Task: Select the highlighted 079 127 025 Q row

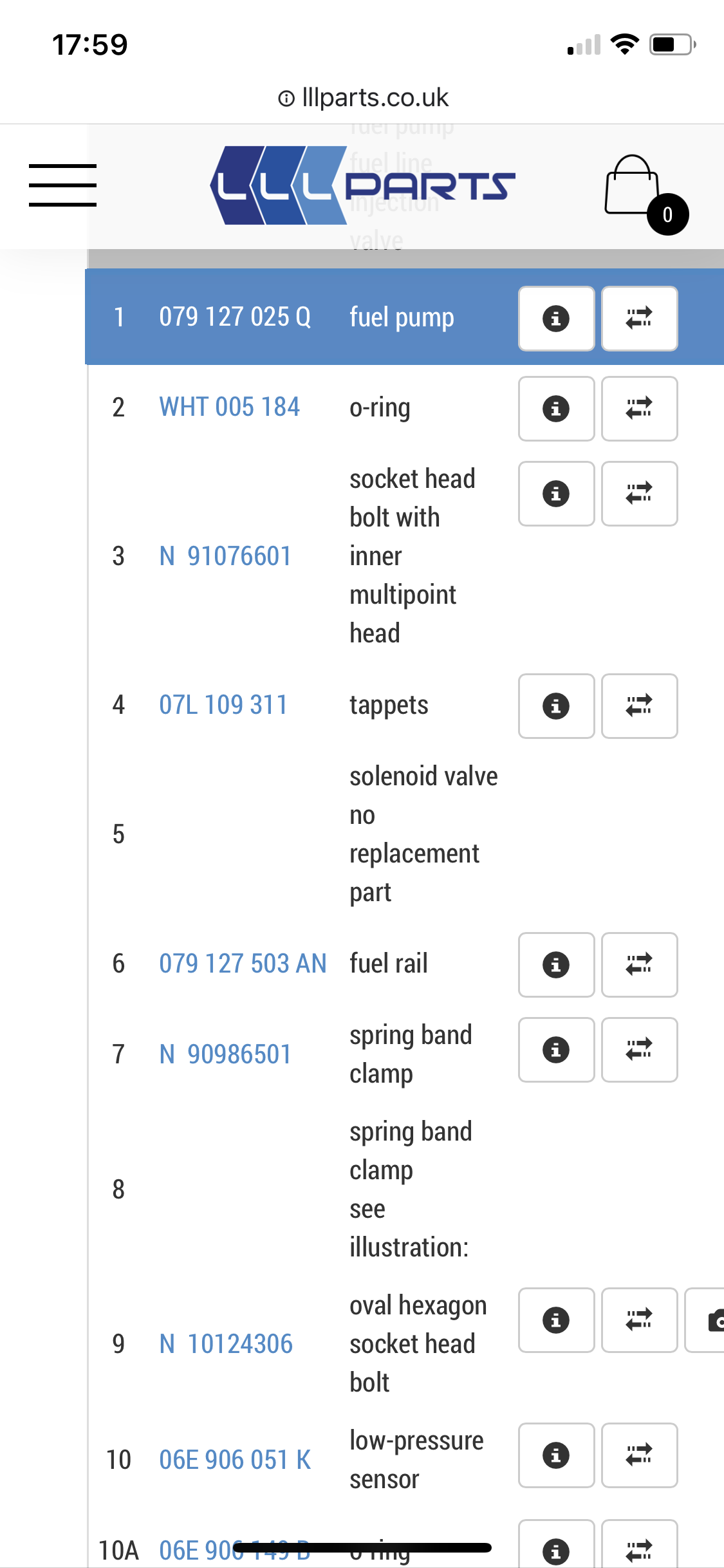Action: (235, 317)
